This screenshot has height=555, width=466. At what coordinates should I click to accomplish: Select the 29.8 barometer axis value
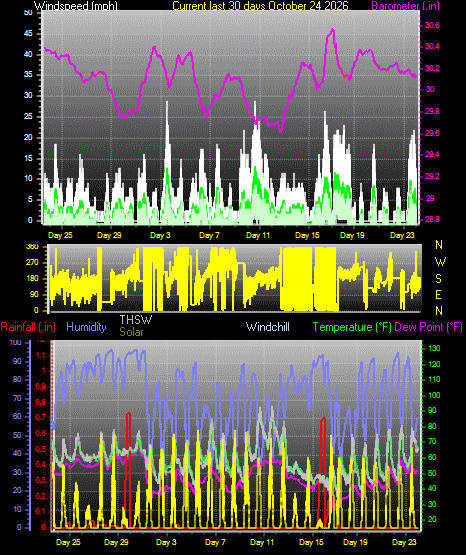pos(432,111)
